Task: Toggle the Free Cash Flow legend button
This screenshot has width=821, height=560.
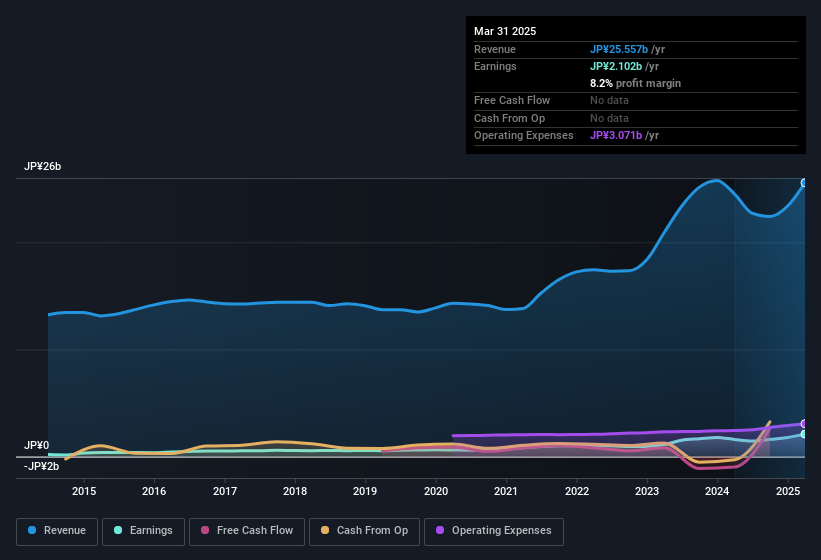Action: click(x=247, y=531)
